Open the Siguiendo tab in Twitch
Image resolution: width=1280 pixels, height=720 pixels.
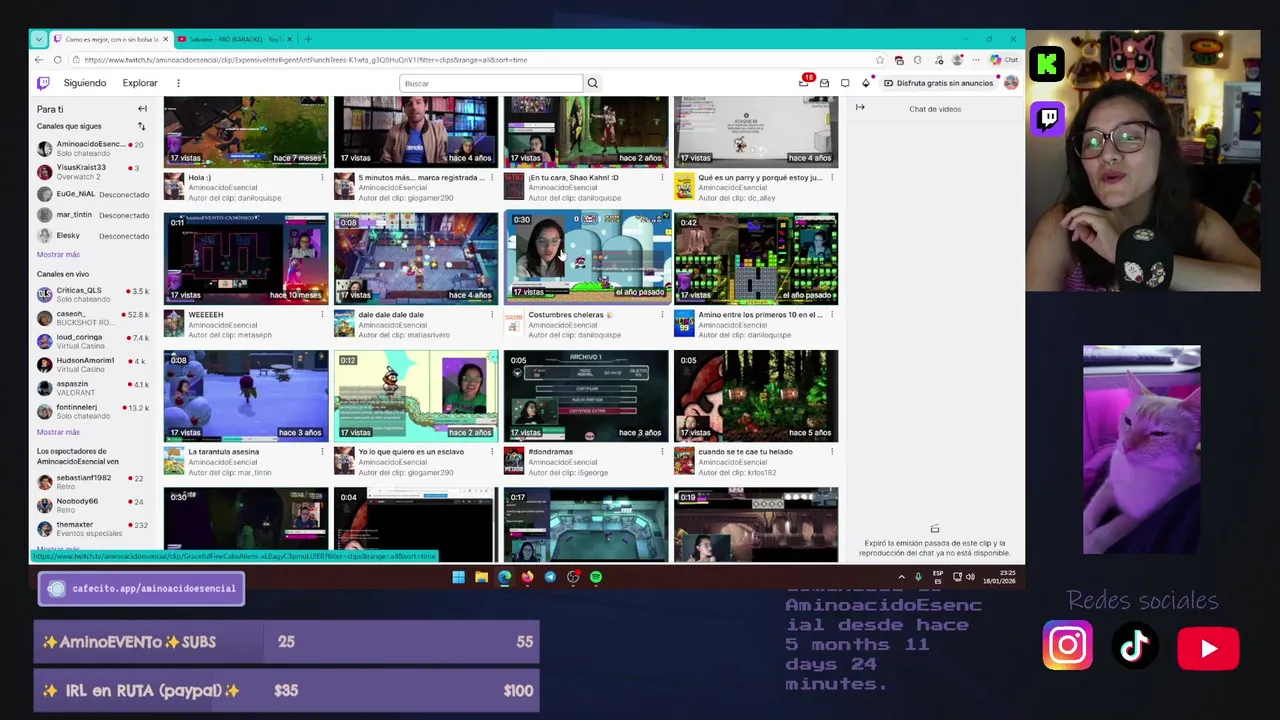click(x=85, y=83)
